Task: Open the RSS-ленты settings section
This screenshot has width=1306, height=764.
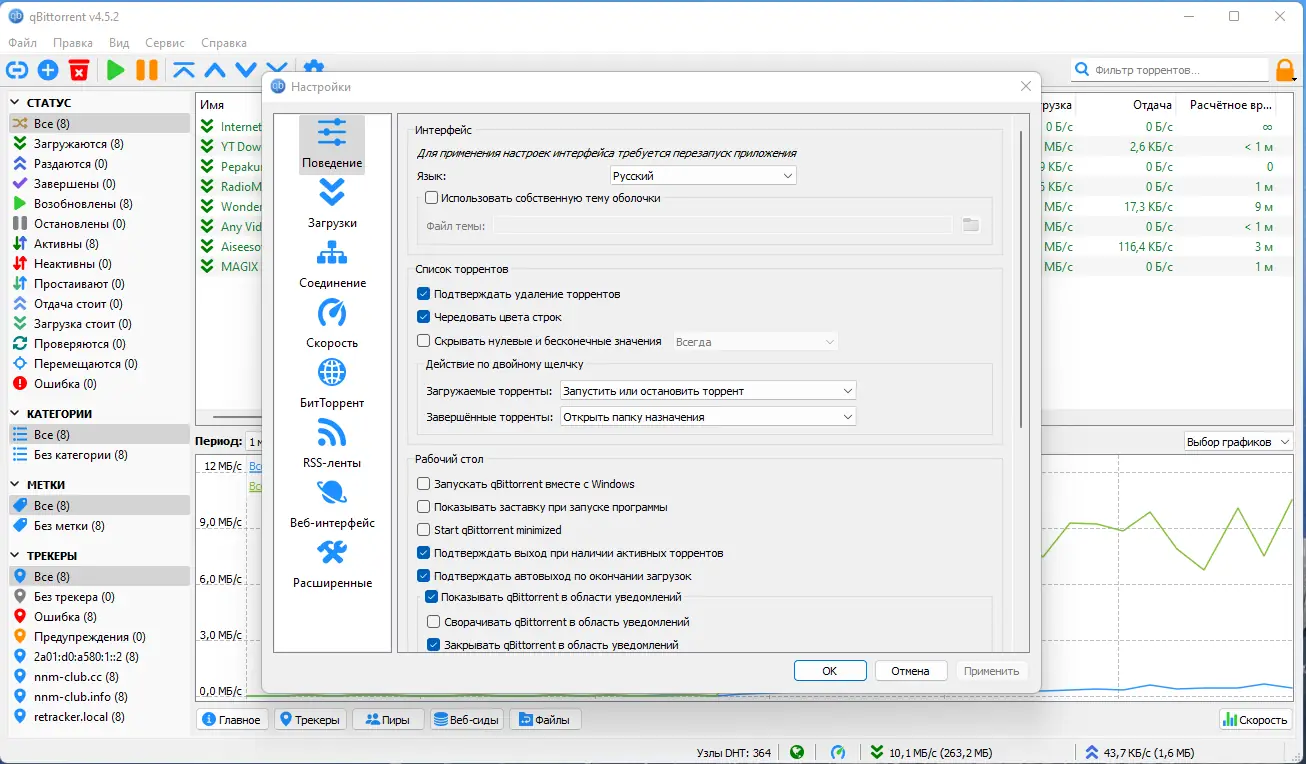Action: (332, 444)
